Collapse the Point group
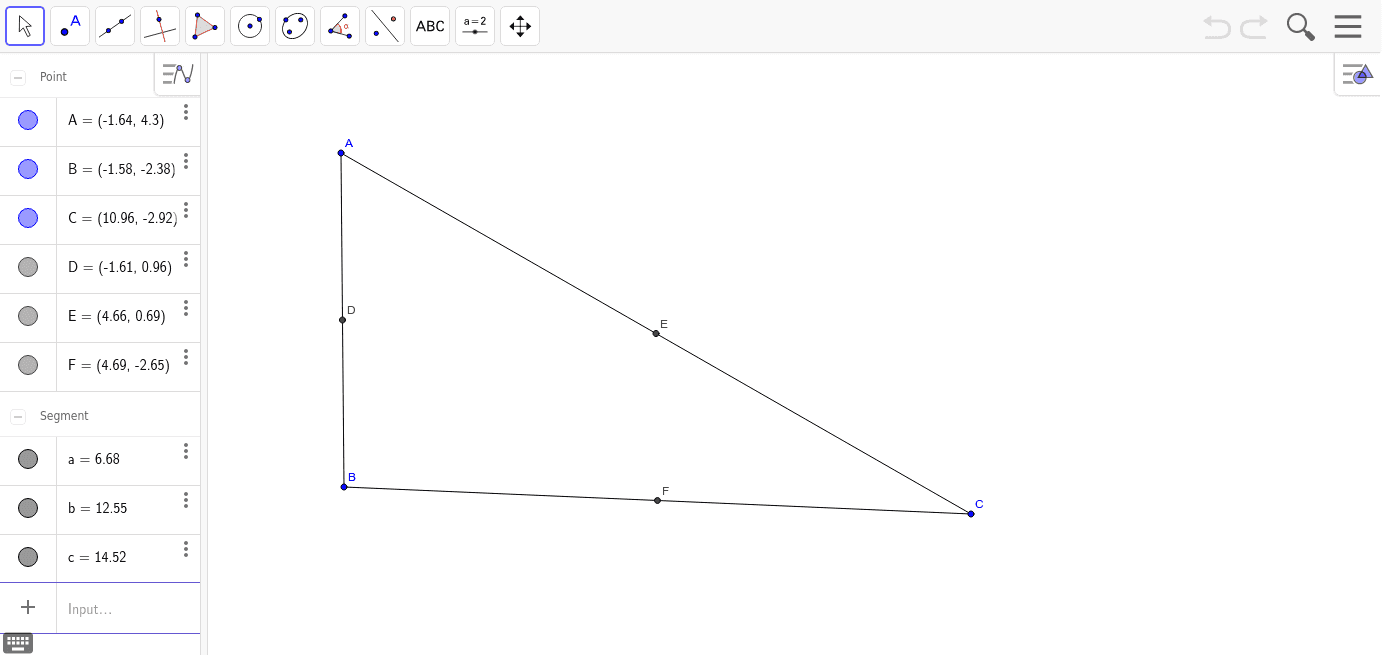The height and width of the screenshot is (657, 1382). point(18,77)
